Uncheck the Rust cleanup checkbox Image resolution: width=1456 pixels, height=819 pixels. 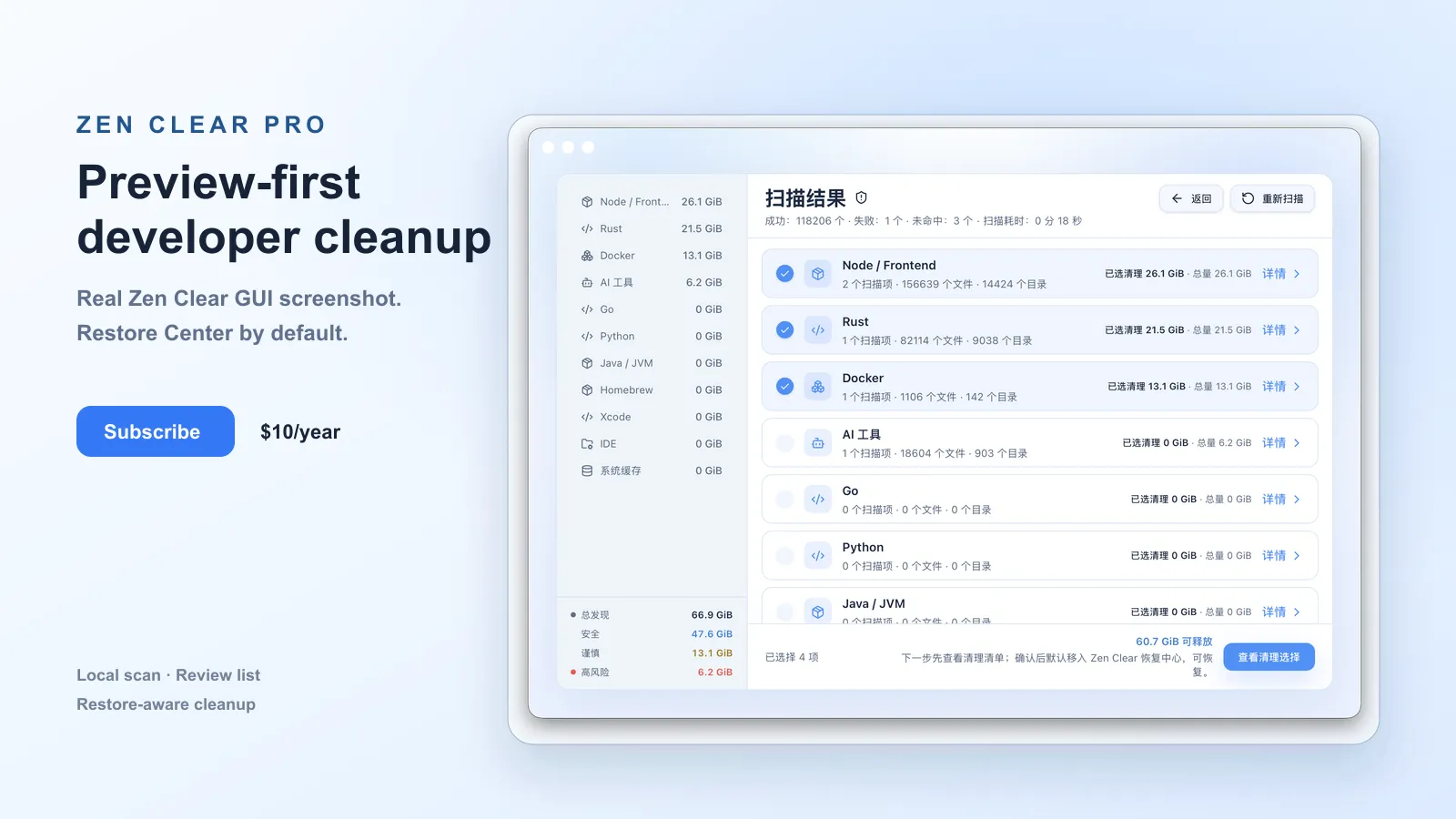pos(784,330)
